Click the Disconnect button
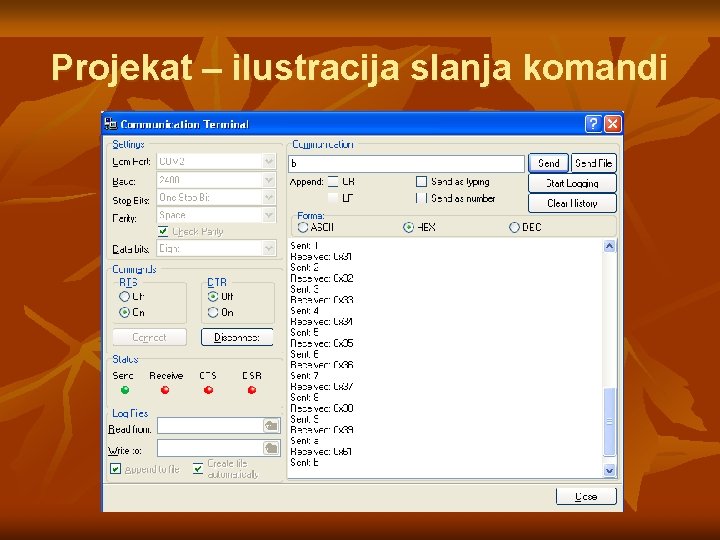The image size is (720, 540). click(x=237, y=338)
